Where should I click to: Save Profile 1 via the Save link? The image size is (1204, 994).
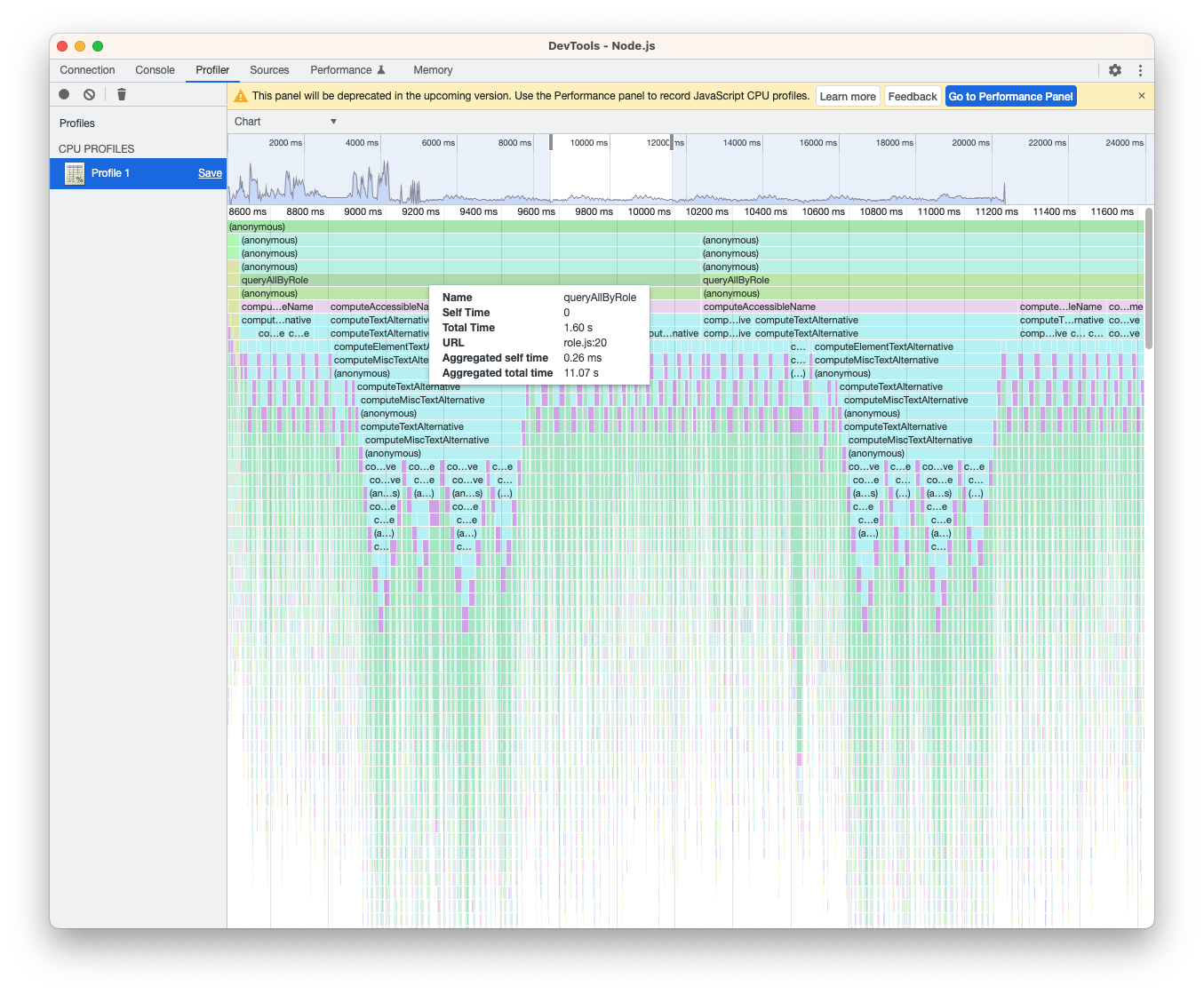210,173
